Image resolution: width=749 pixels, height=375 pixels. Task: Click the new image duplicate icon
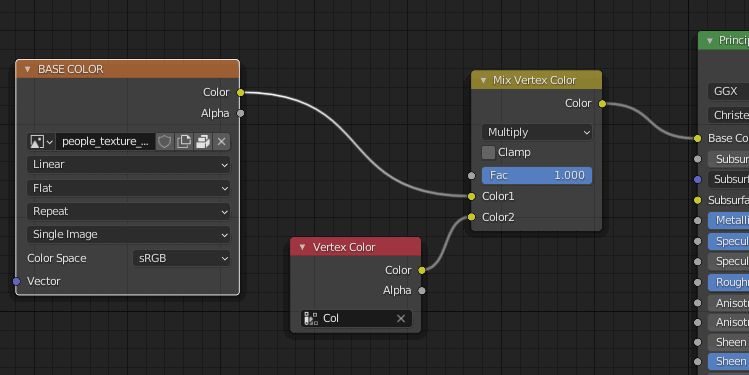[x=183, y=141]
